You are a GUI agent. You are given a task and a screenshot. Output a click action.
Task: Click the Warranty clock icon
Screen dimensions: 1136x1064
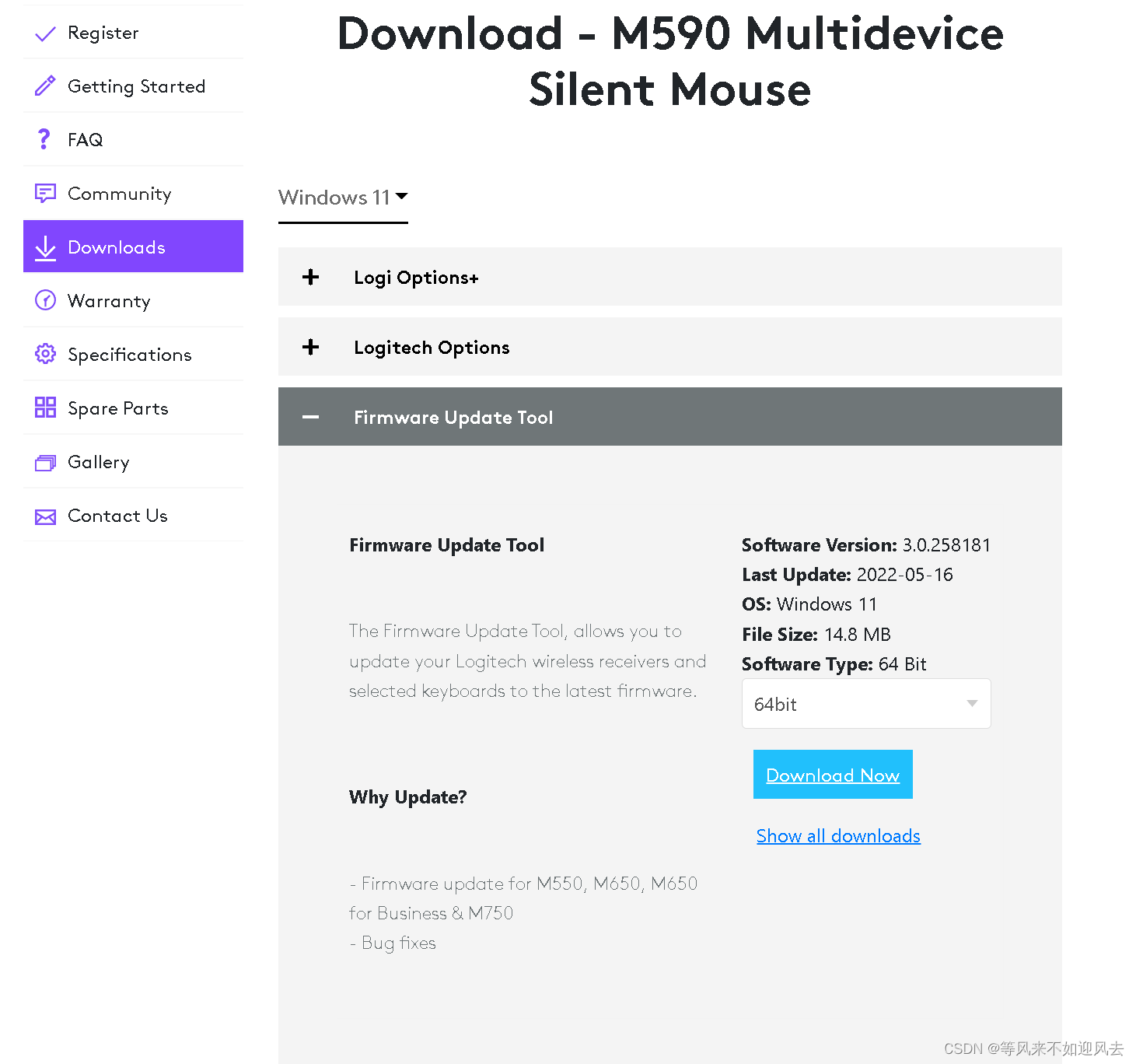(46, 300)
